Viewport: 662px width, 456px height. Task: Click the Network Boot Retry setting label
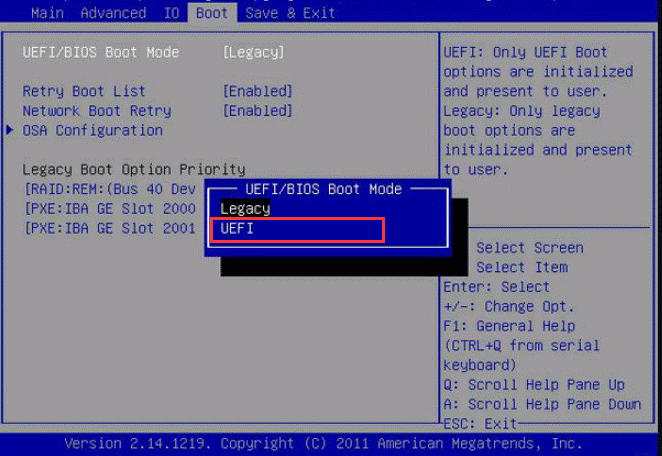(96, 111)
